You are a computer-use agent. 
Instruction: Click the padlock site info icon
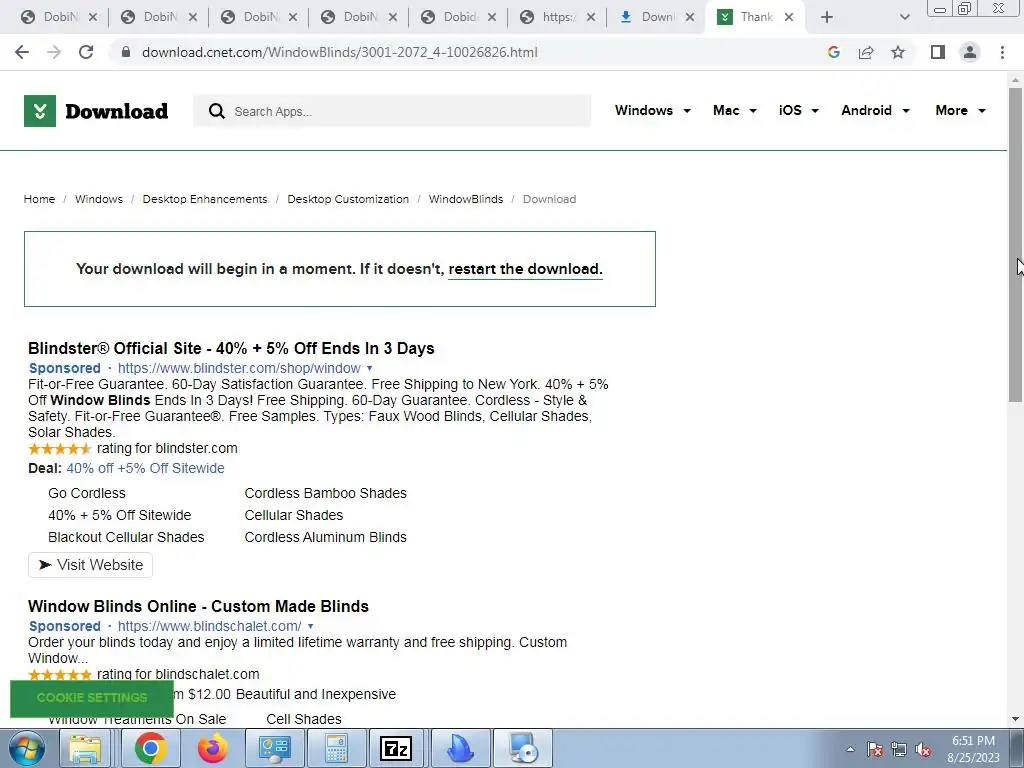[x=127, y=52]
